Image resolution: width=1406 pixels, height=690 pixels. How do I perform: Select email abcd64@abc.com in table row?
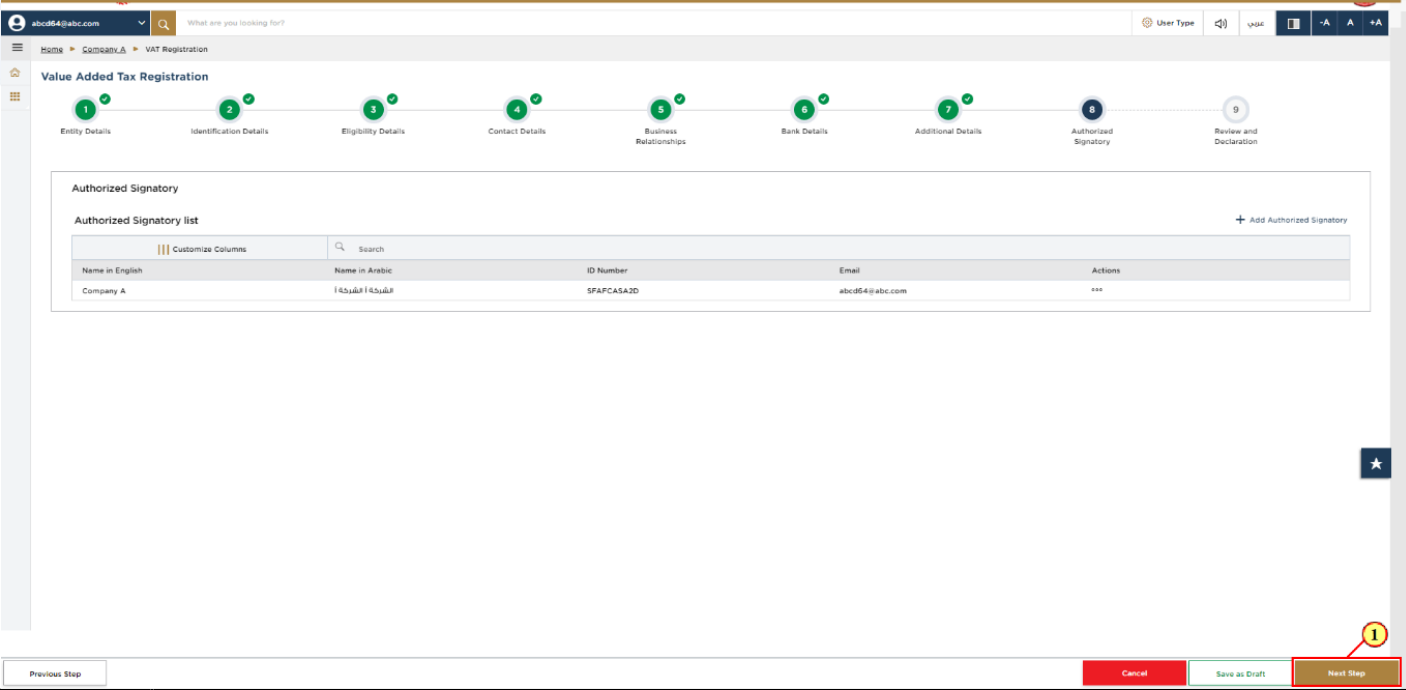pyautogui.click(x=873, y=291)
